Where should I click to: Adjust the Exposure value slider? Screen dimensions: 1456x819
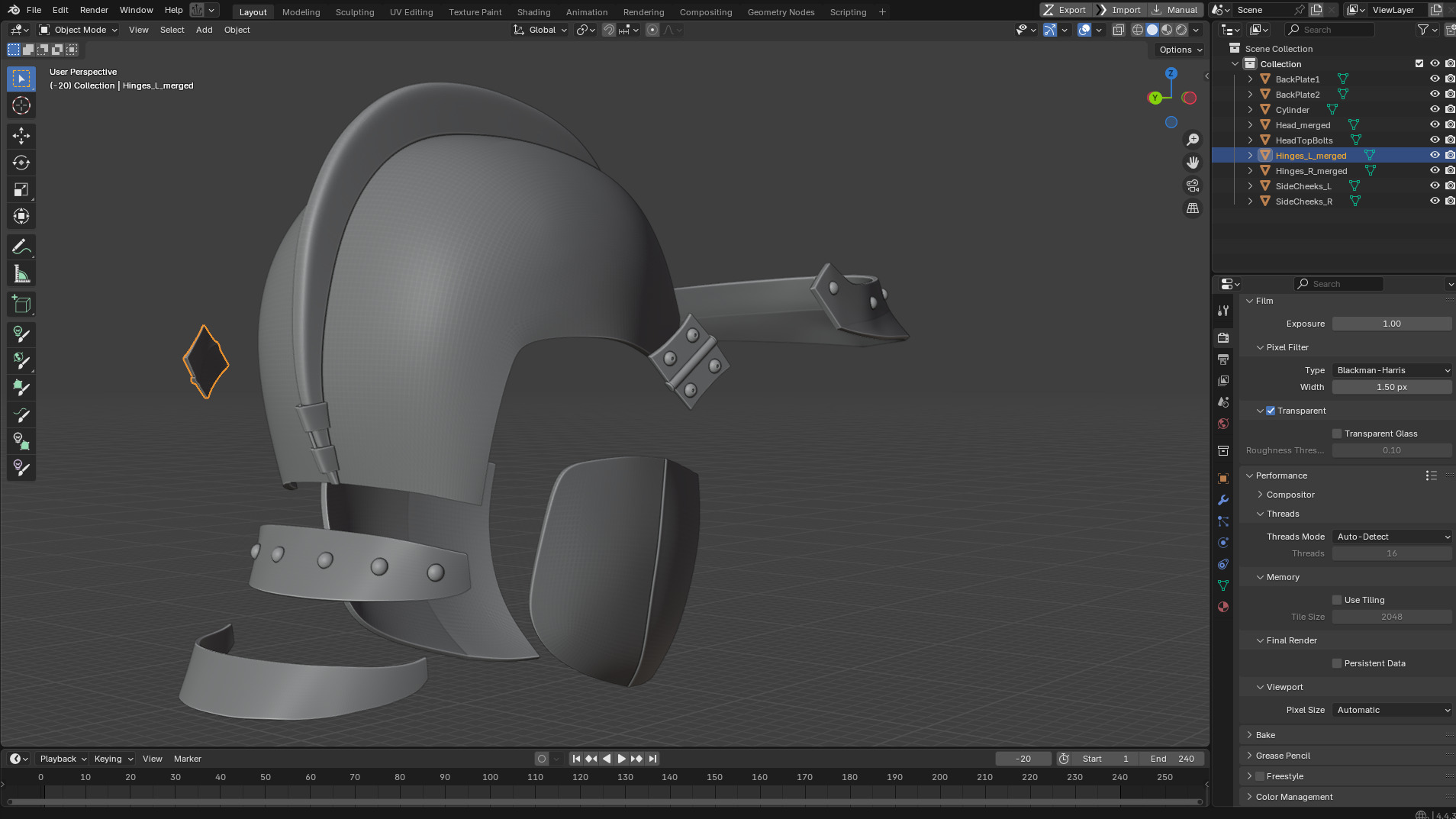click(x=1392, y=324)
